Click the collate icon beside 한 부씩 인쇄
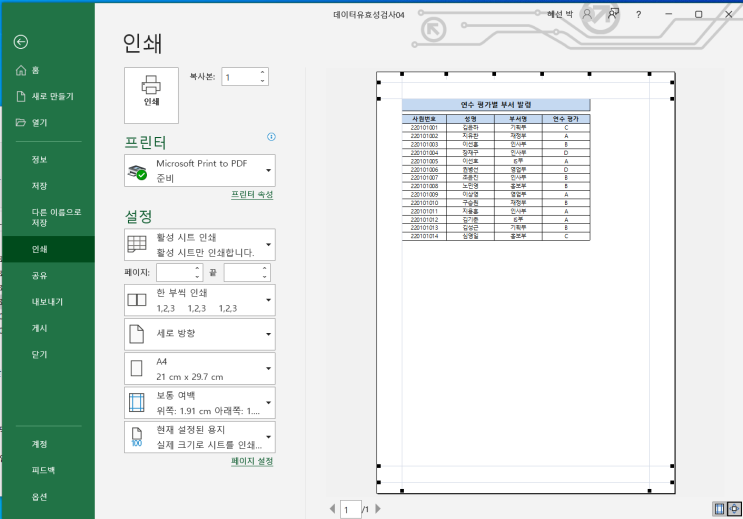 pos(137,300)
